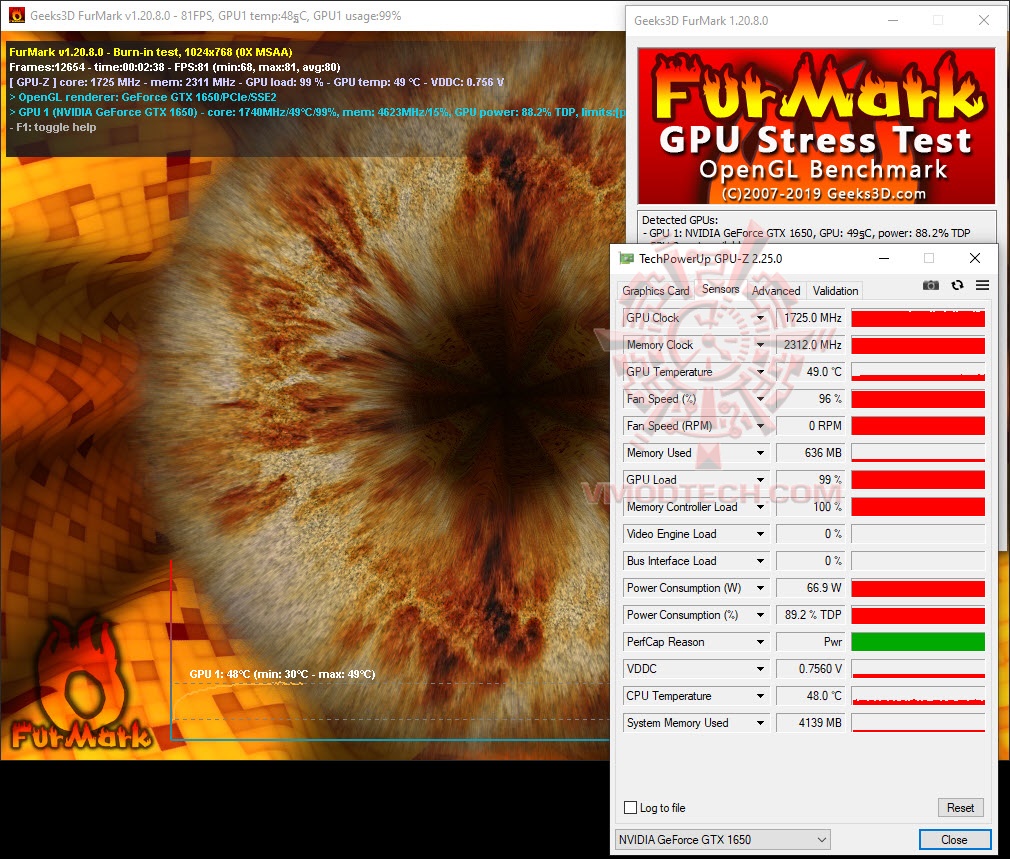Click the GPU Load value 99 %
This screenshot has width=1010, height=859.
pyautogui.click(x=812, y=480)
